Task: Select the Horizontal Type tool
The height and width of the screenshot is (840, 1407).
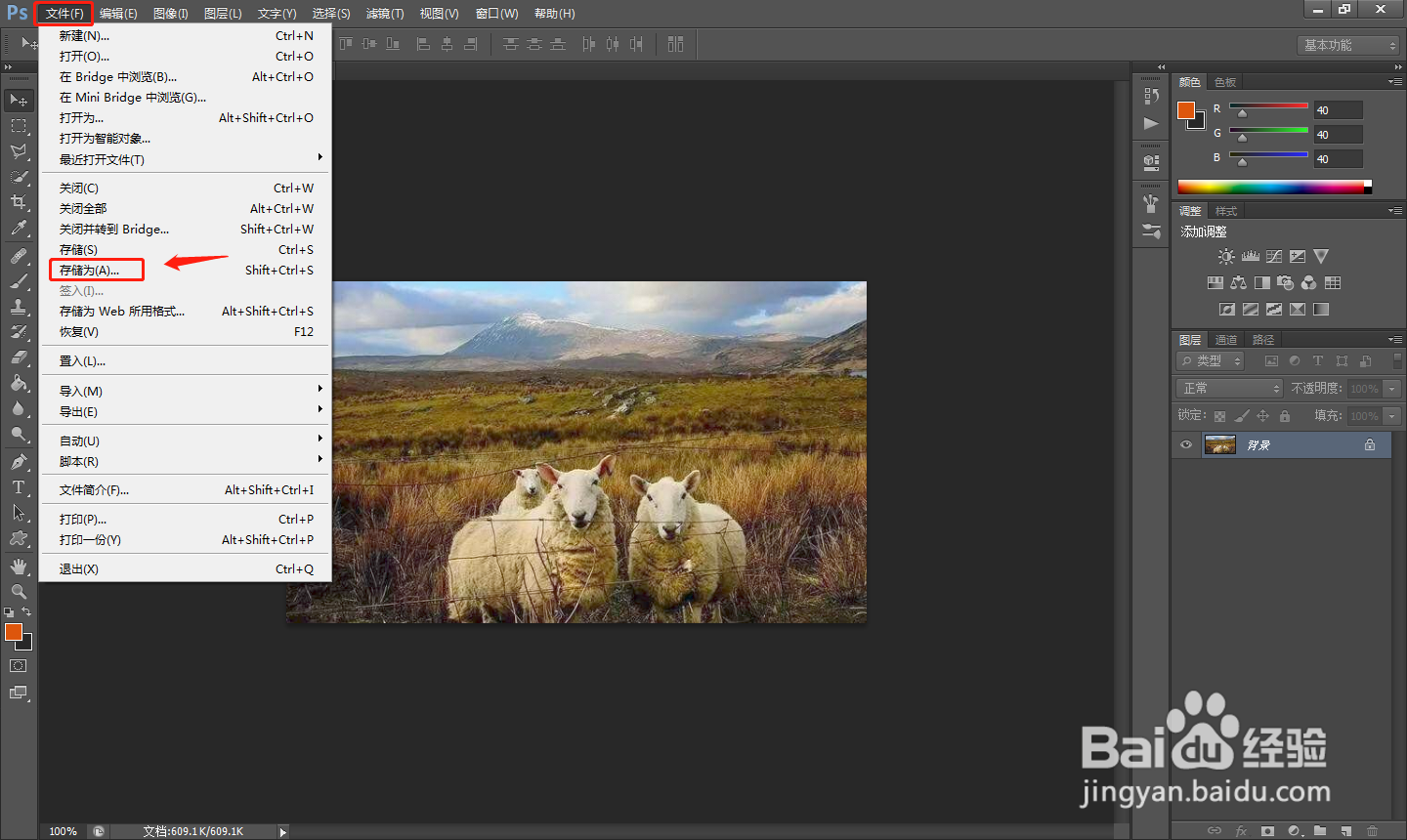Action: pyautogui.click(x=19, y=487)
